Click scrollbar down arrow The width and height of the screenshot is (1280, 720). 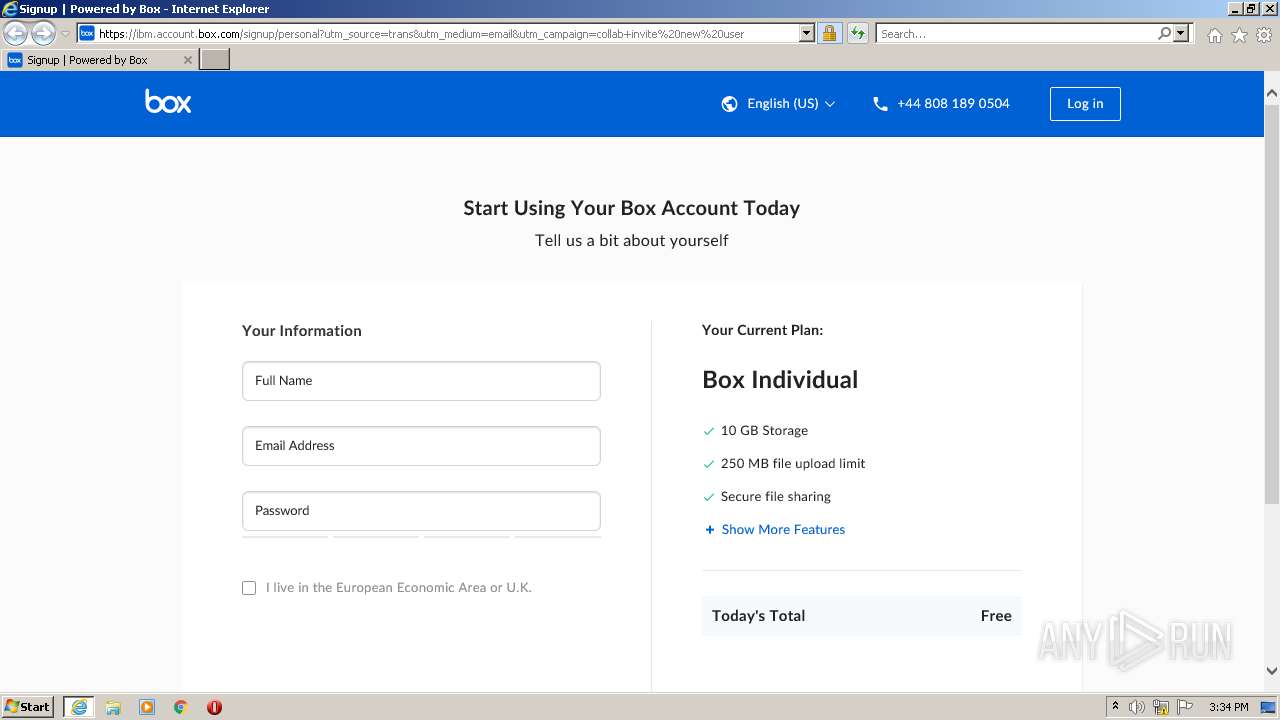click(x=1272, y=671)
